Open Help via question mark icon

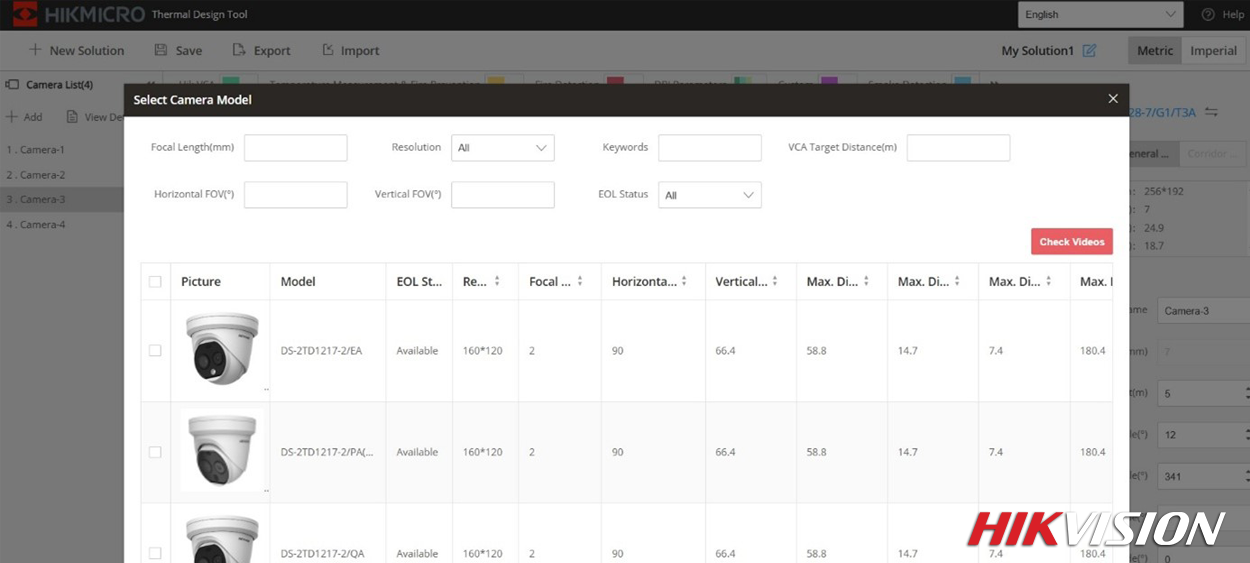pyautogui.click(x=1208, y=15)
